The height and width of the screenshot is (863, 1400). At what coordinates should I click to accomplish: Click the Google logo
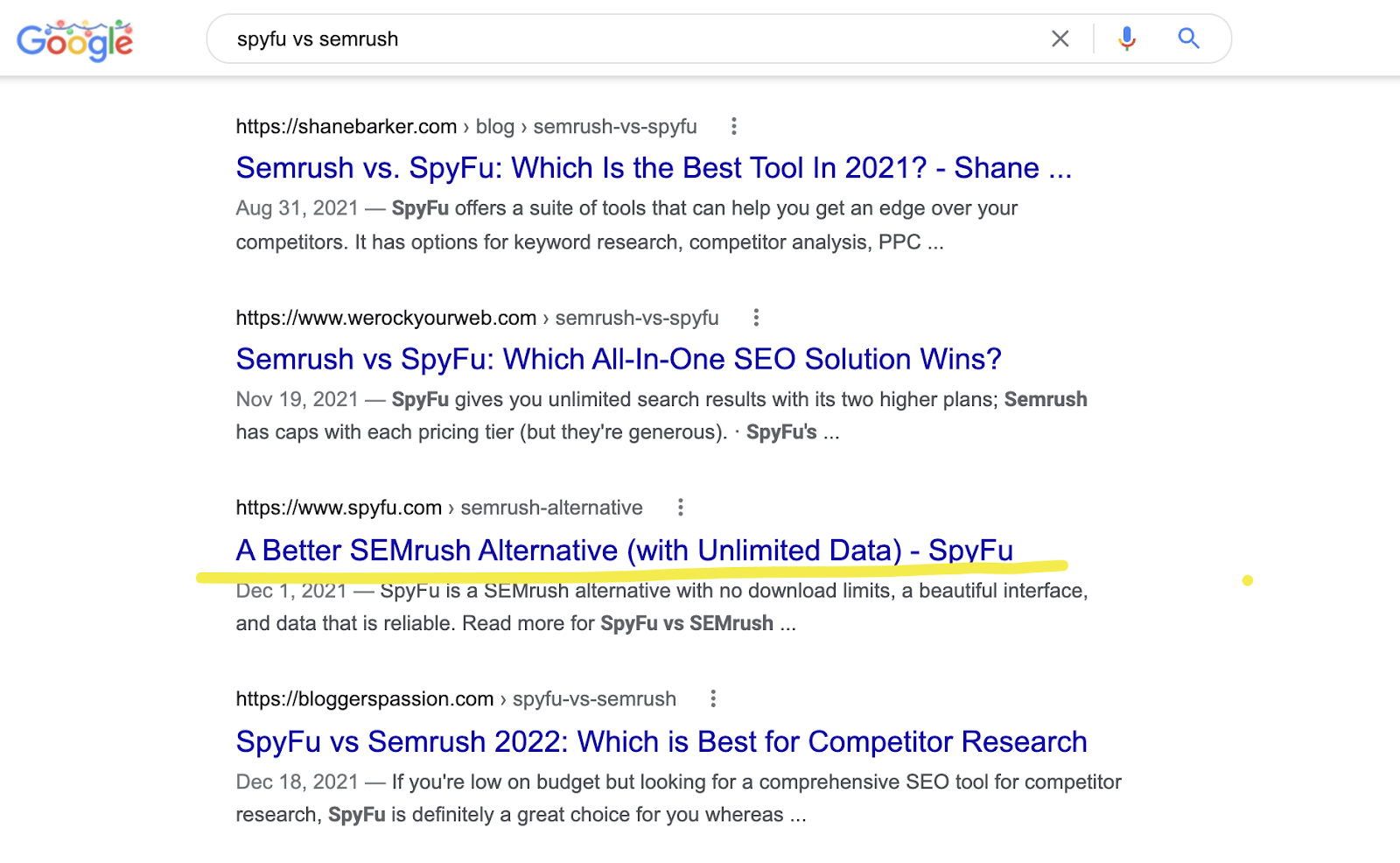pos(75,39)
